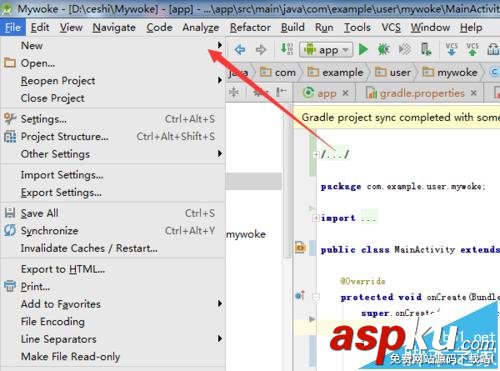The width and height of the screenshot is (500, 371).
Task: Open the Tools menu
Action: (x=357, y=27)
